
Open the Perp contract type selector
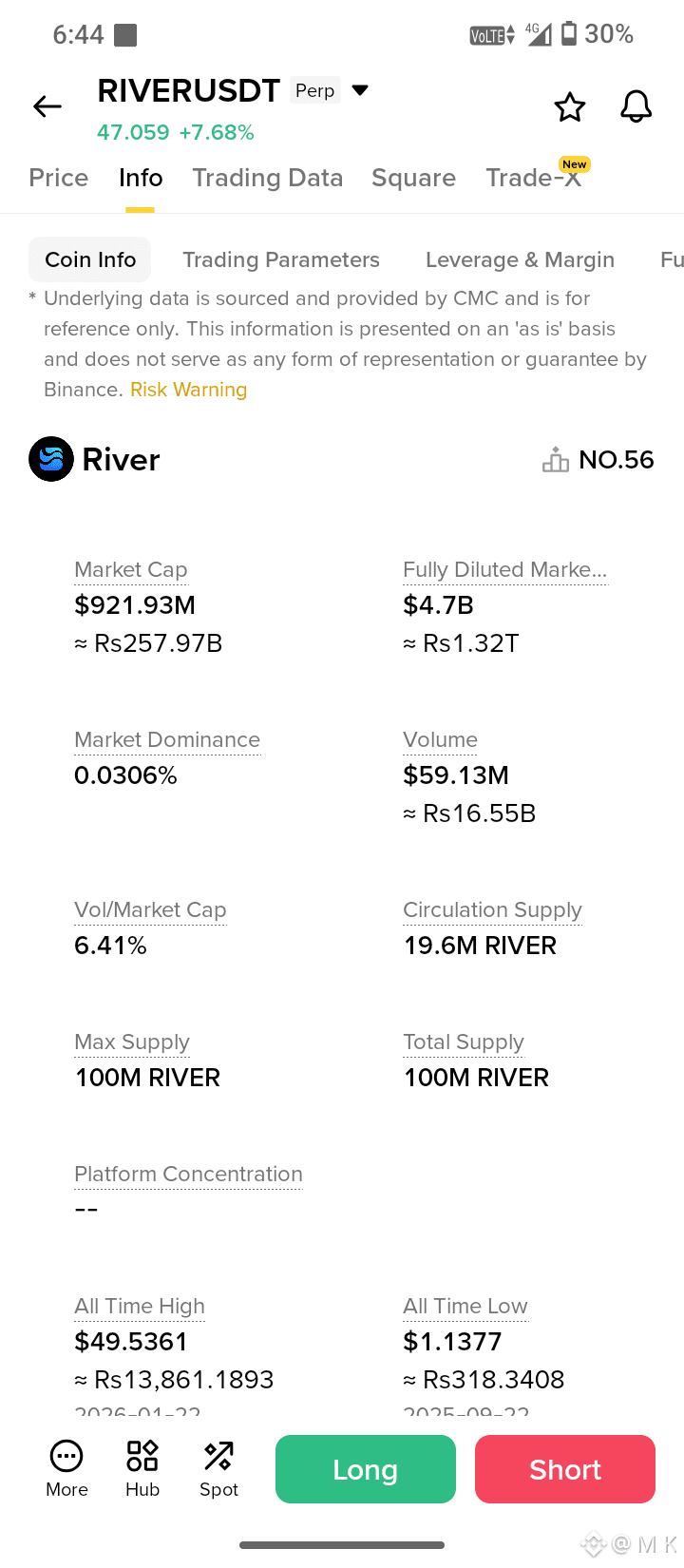click(315, 90)
